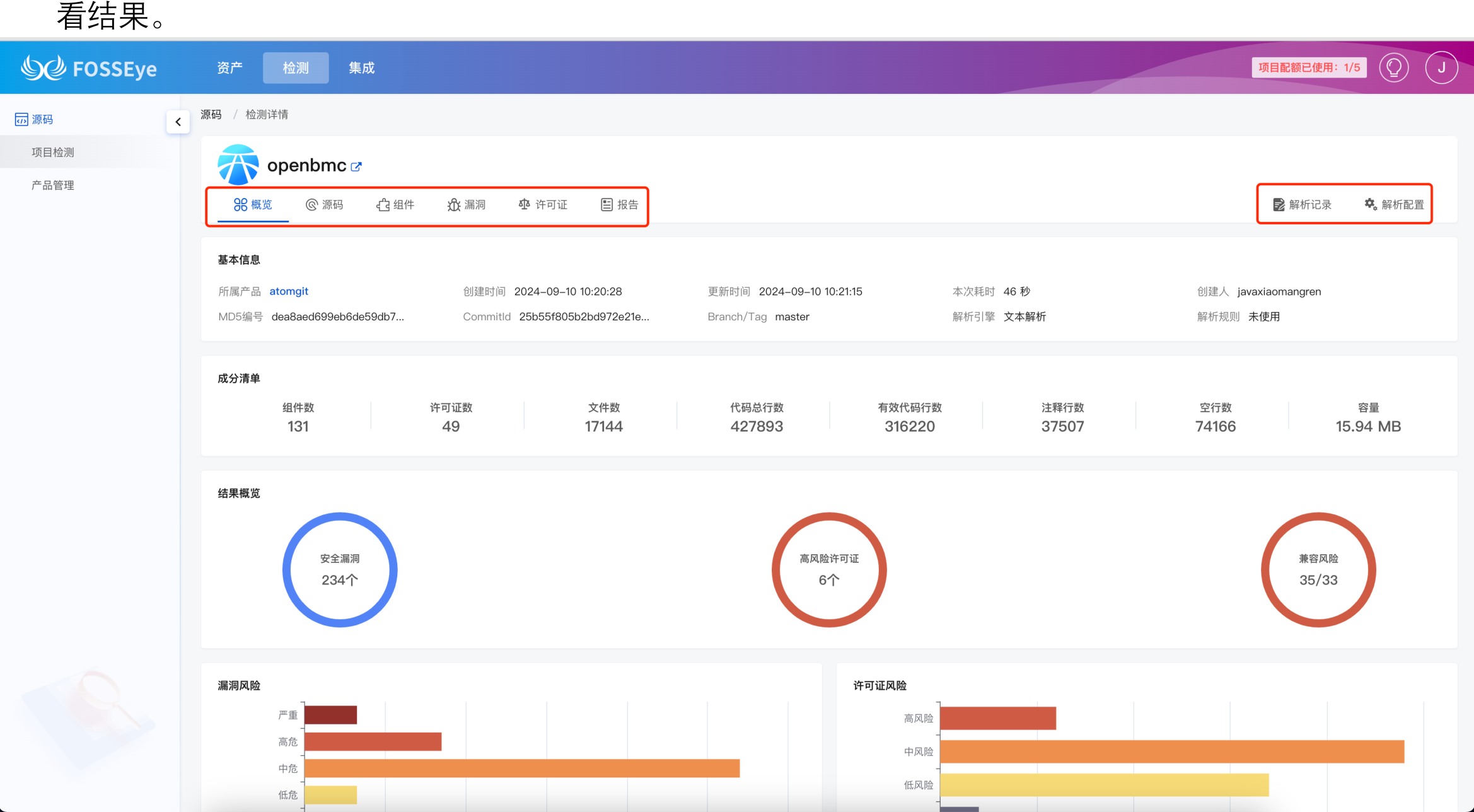Click the 检测详情 breadcrumb
This screenshot has height=812, width=1474.
tap(267, 114)
